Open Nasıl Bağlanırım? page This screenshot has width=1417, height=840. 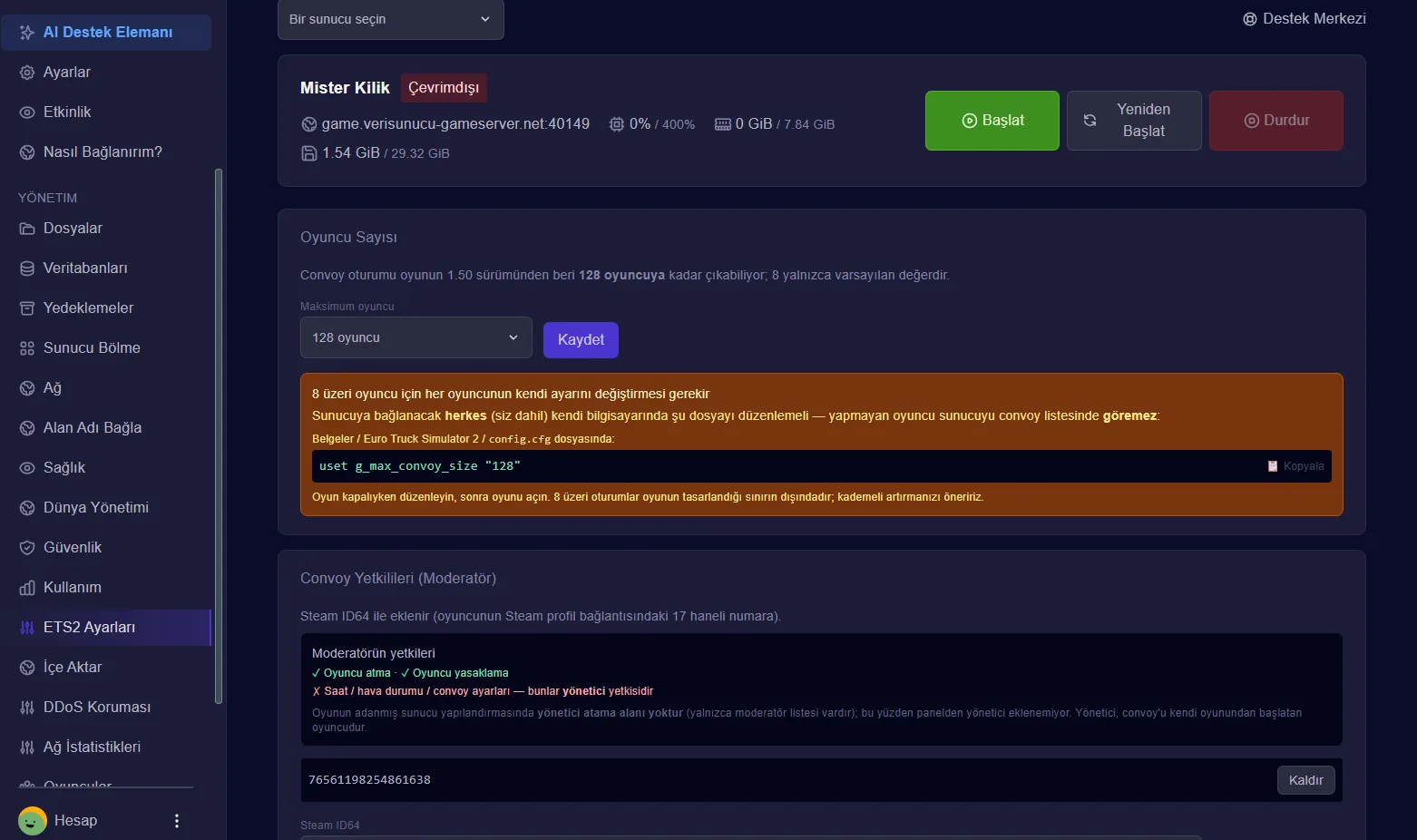pyautogui.click(x=106, y=152)
